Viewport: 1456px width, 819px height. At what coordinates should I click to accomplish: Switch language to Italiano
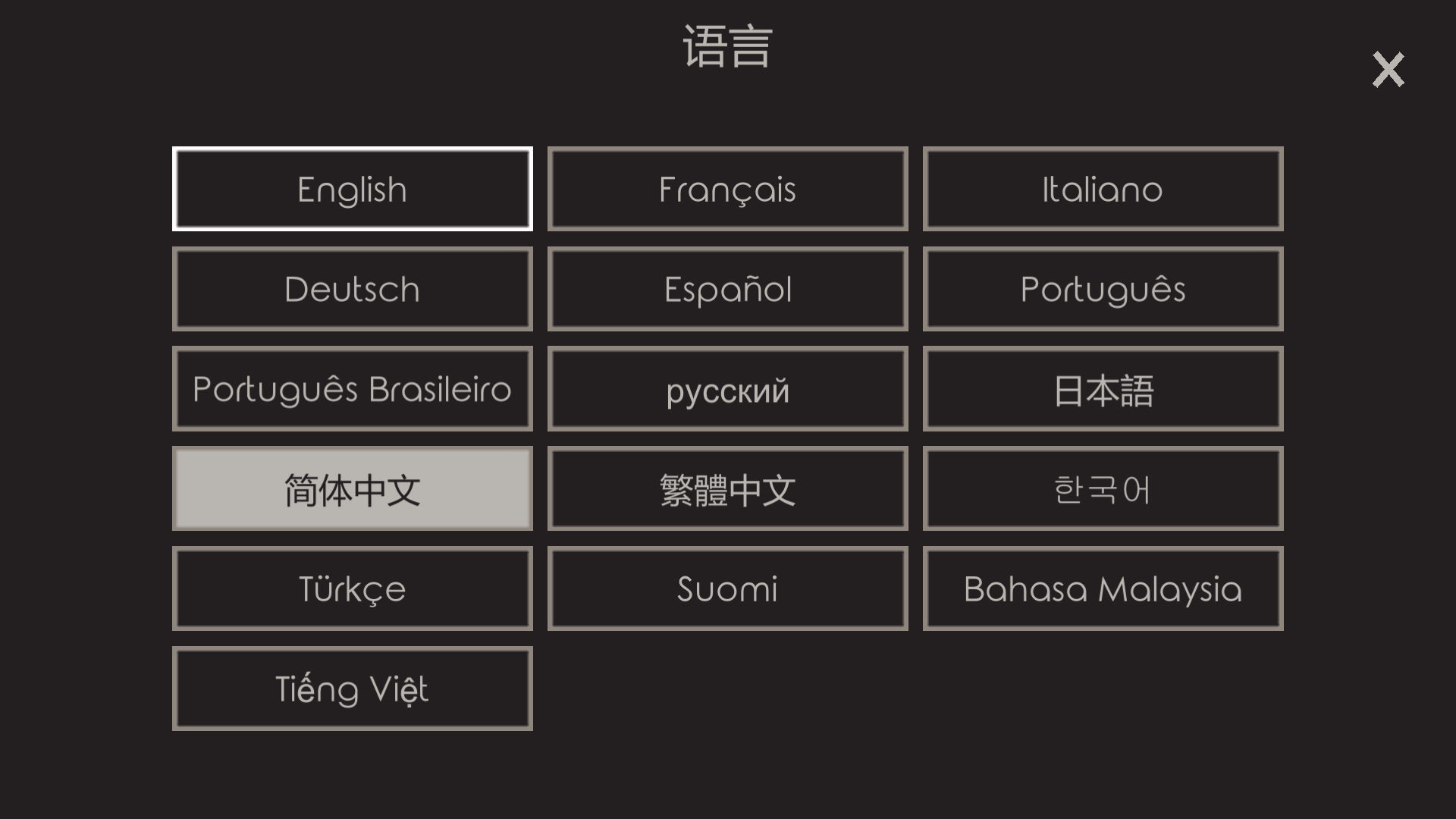(1103, 189)
